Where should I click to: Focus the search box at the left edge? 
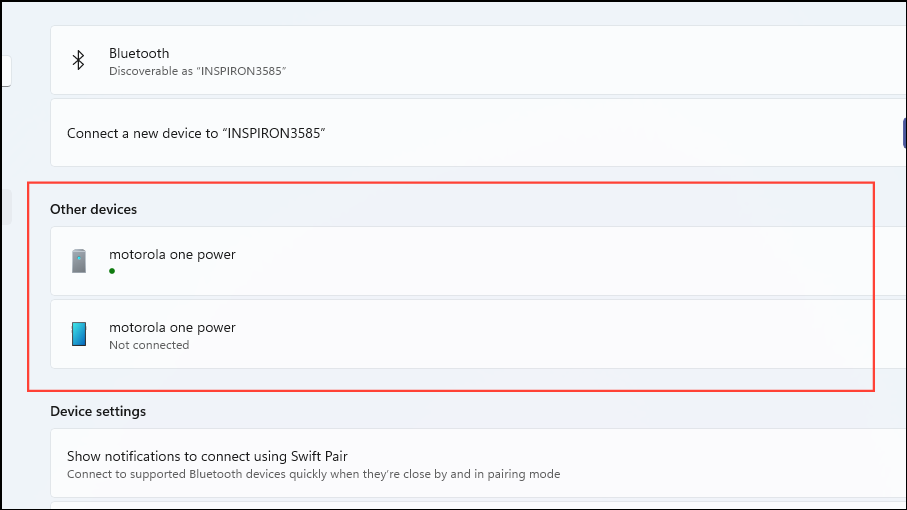click(x=5, y=70)
